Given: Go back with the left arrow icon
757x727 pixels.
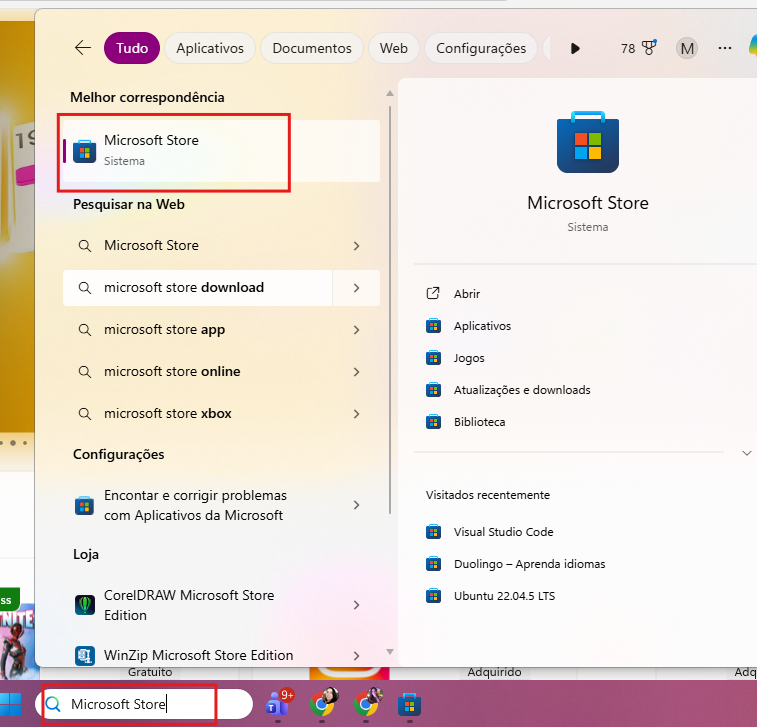Looking at the screenshot, I should click(83, 48).
